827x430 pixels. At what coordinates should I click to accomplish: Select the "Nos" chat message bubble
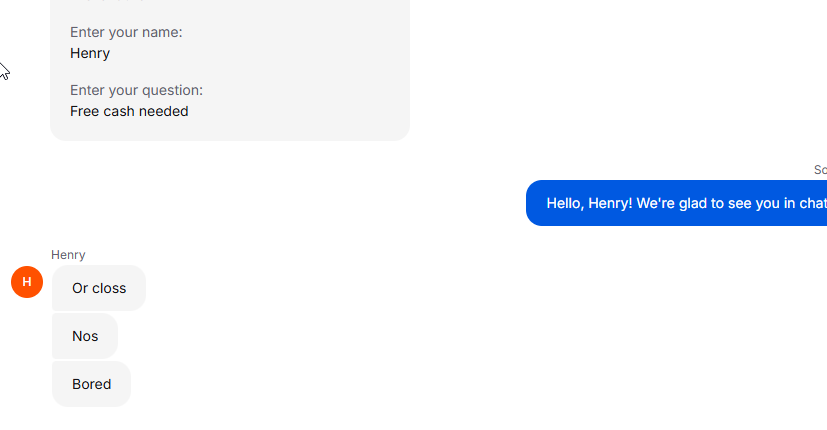click(85, 336)
